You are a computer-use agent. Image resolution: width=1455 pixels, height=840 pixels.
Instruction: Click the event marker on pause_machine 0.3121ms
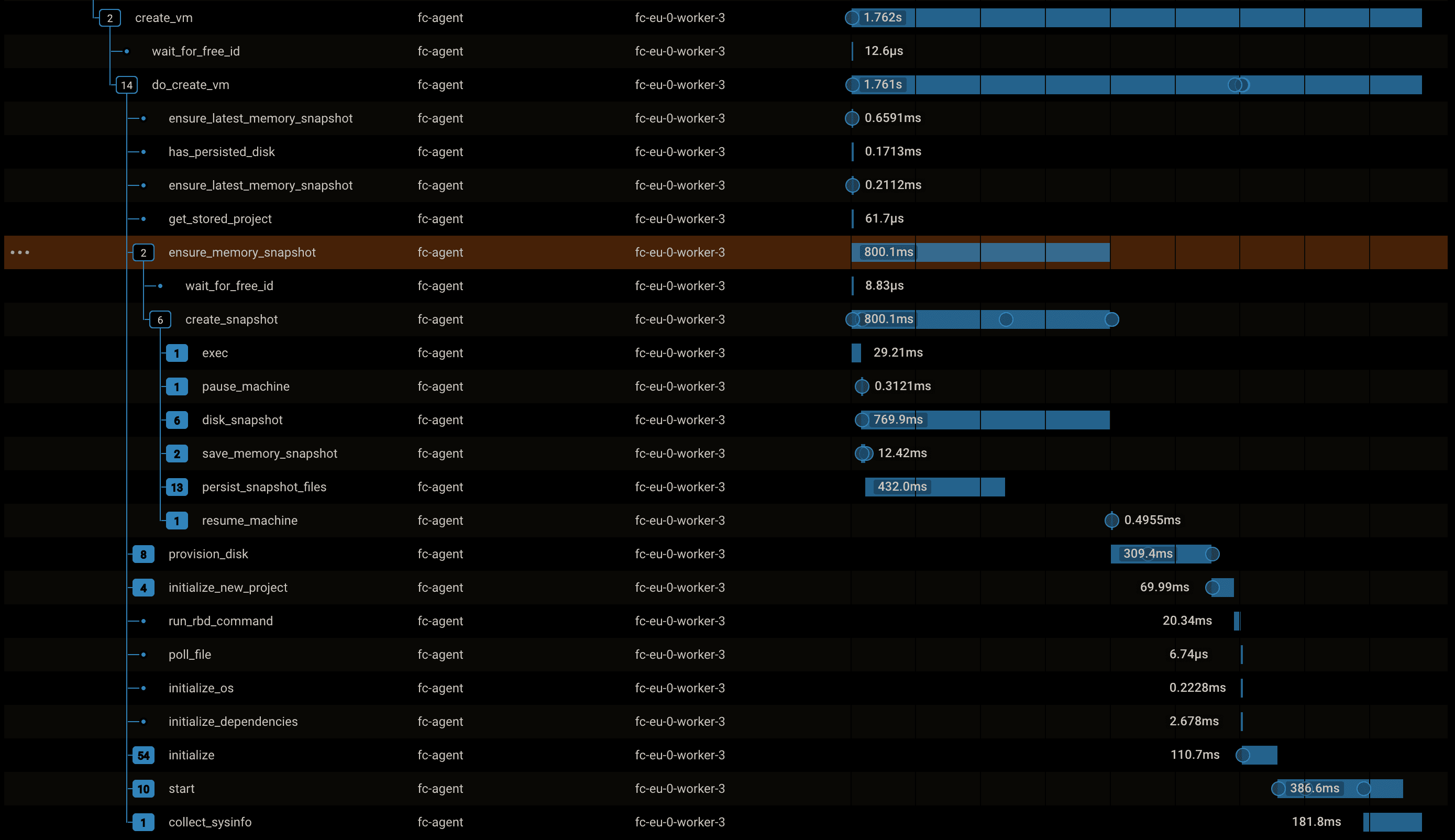coord(862,386)
